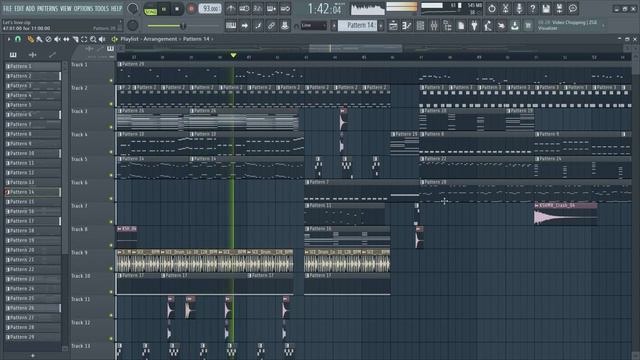Screen dimensions: 640x360
Task: Click the playhead marker on the timeline
Action: [x=233, y=55]
